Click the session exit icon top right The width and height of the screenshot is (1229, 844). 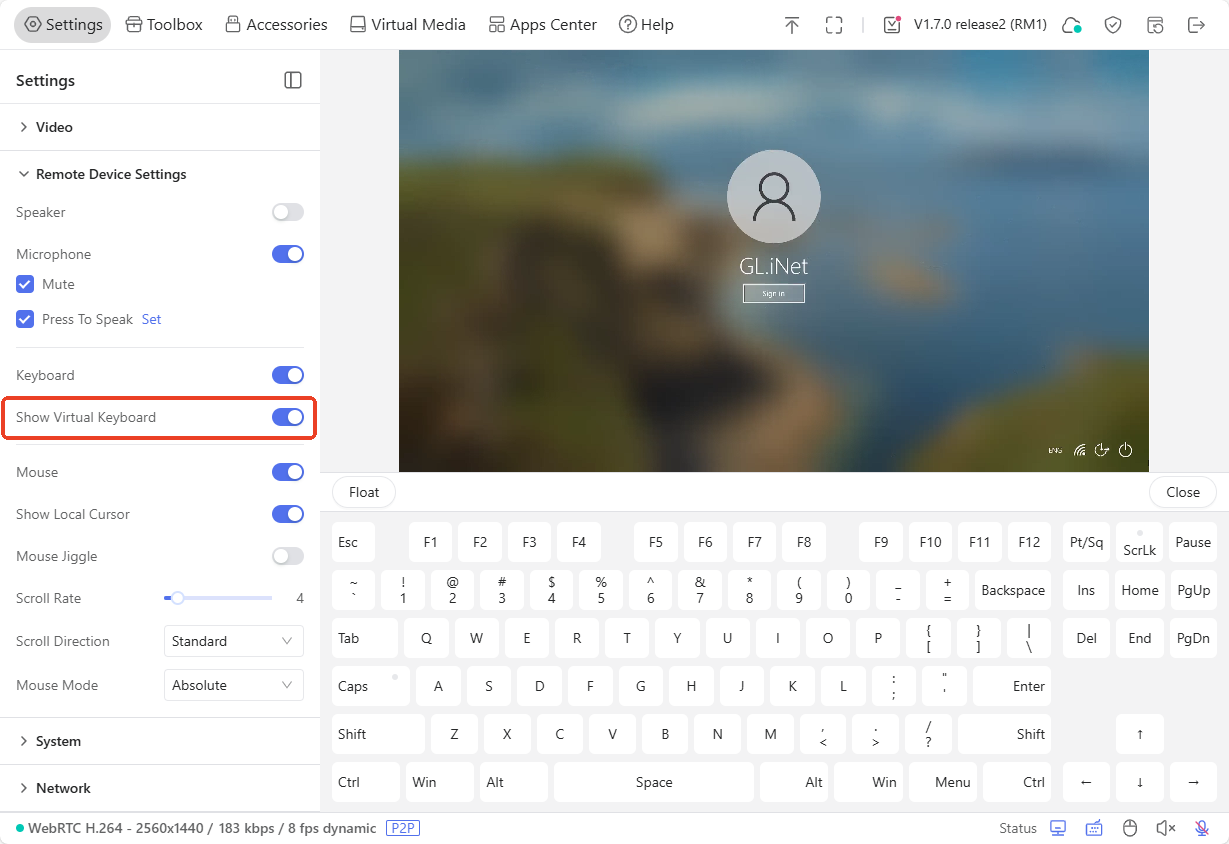click(1197, 24)
